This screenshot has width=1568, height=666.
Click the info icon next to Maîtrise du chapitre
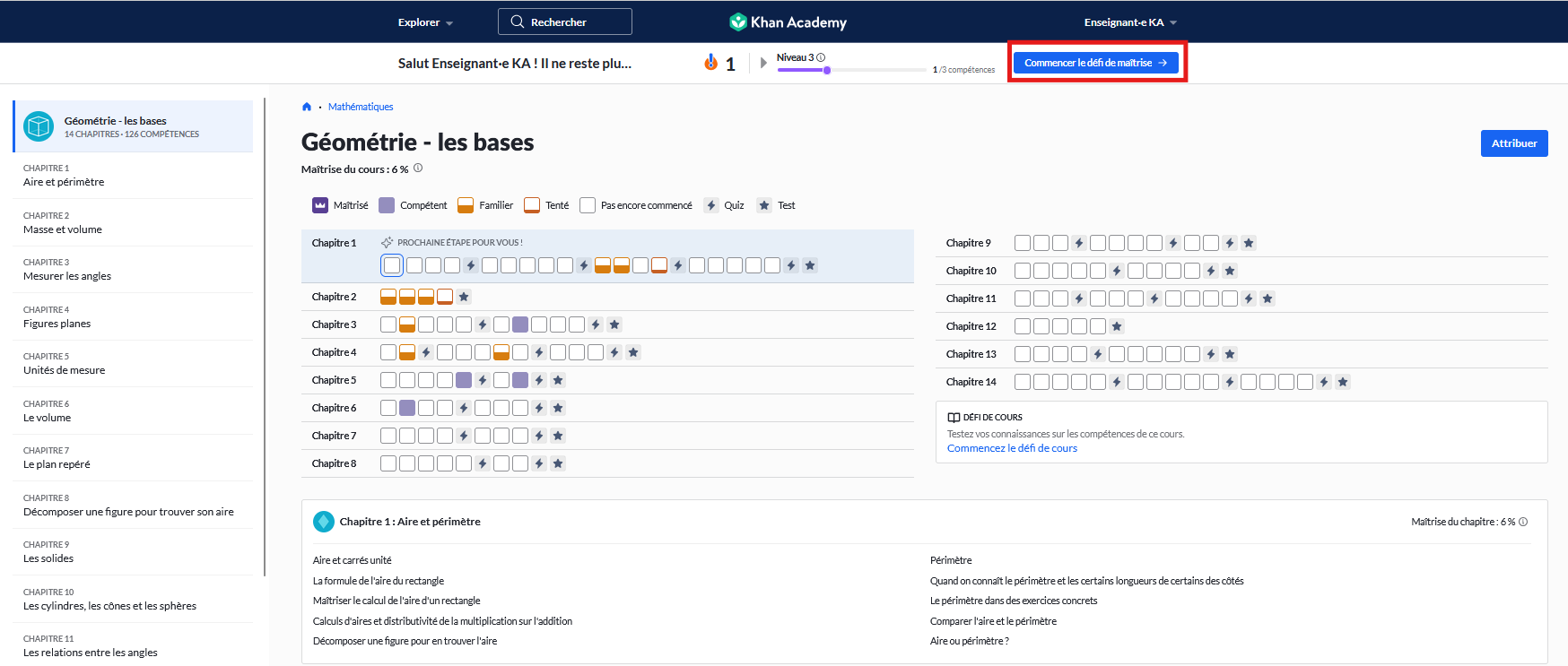1523,522
